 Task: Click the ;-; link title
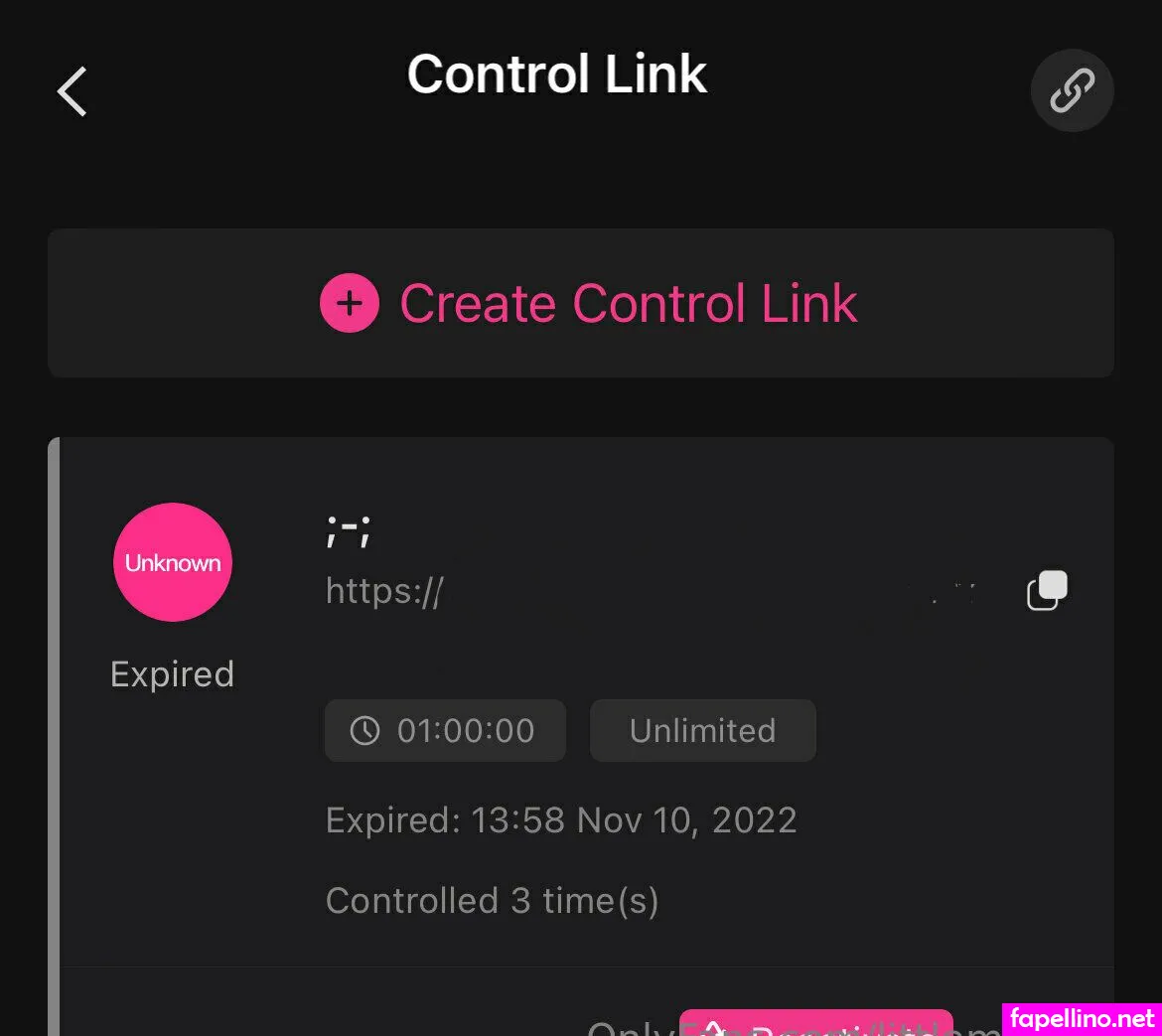[349, 530]
